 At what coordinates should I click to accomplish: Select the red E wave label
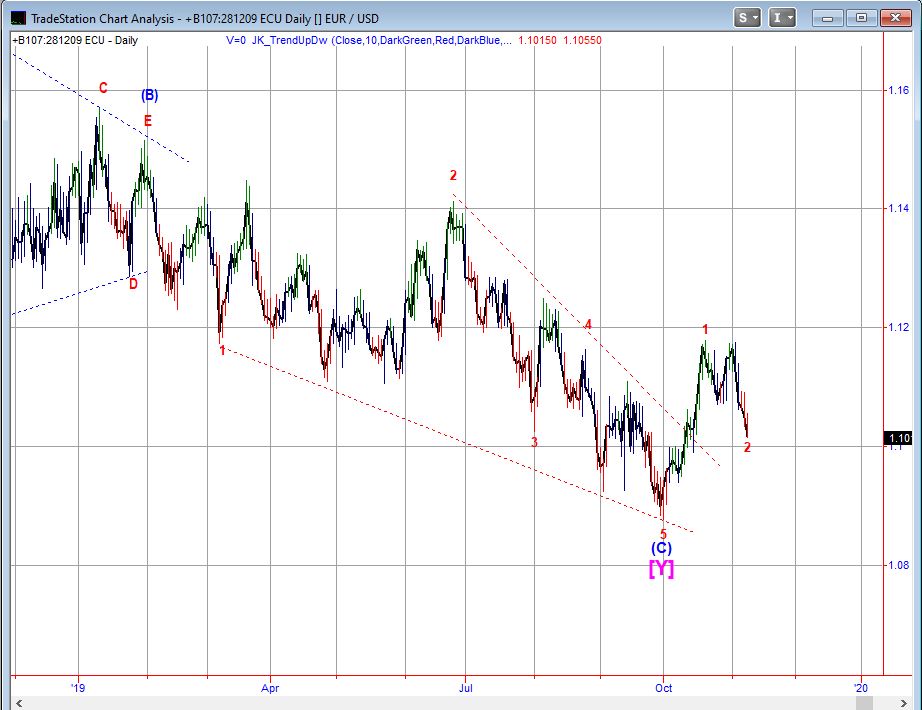[148, 121]
